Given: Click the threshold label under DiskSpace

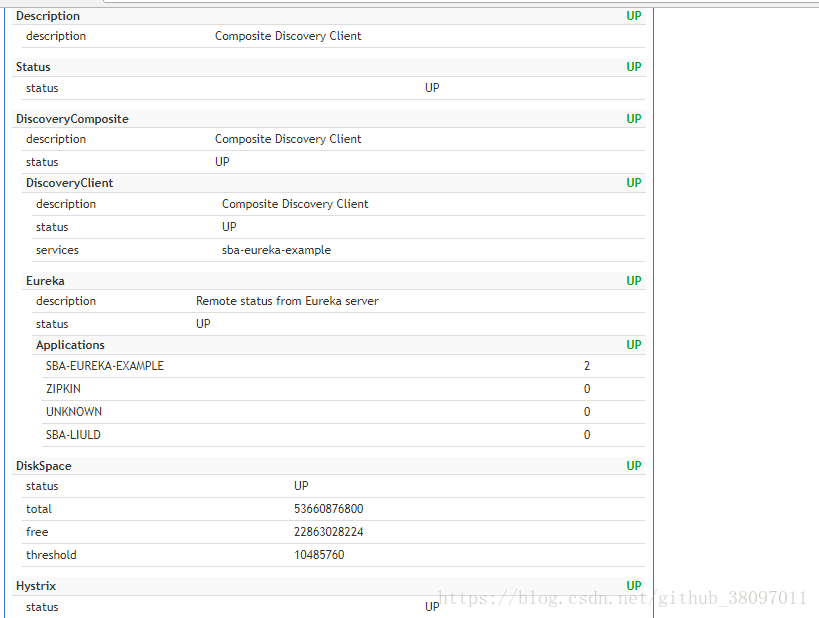Looking at the screenshot, I should click(51, 555).
